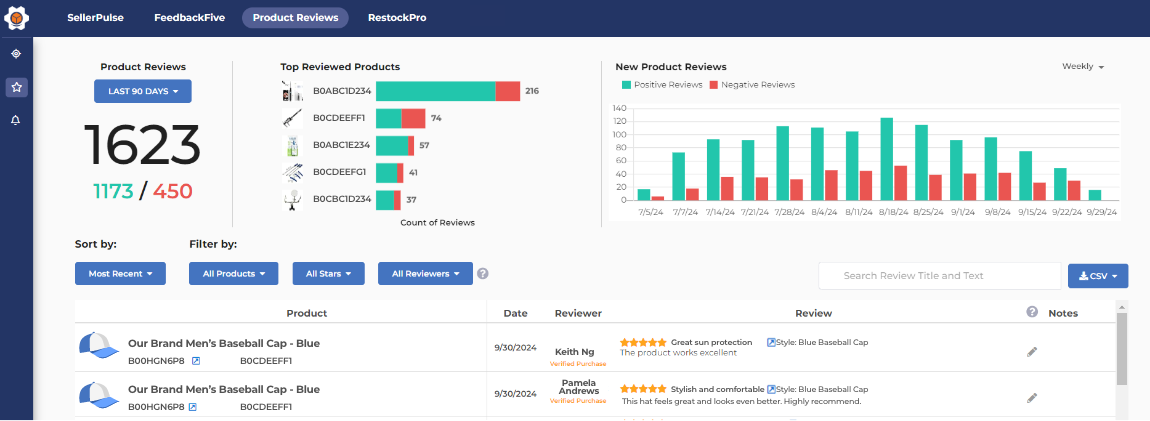The image size is (1150, 421).
Task: Change the Weekly chart interval dropdown
Action: (x=1082, y=66)
